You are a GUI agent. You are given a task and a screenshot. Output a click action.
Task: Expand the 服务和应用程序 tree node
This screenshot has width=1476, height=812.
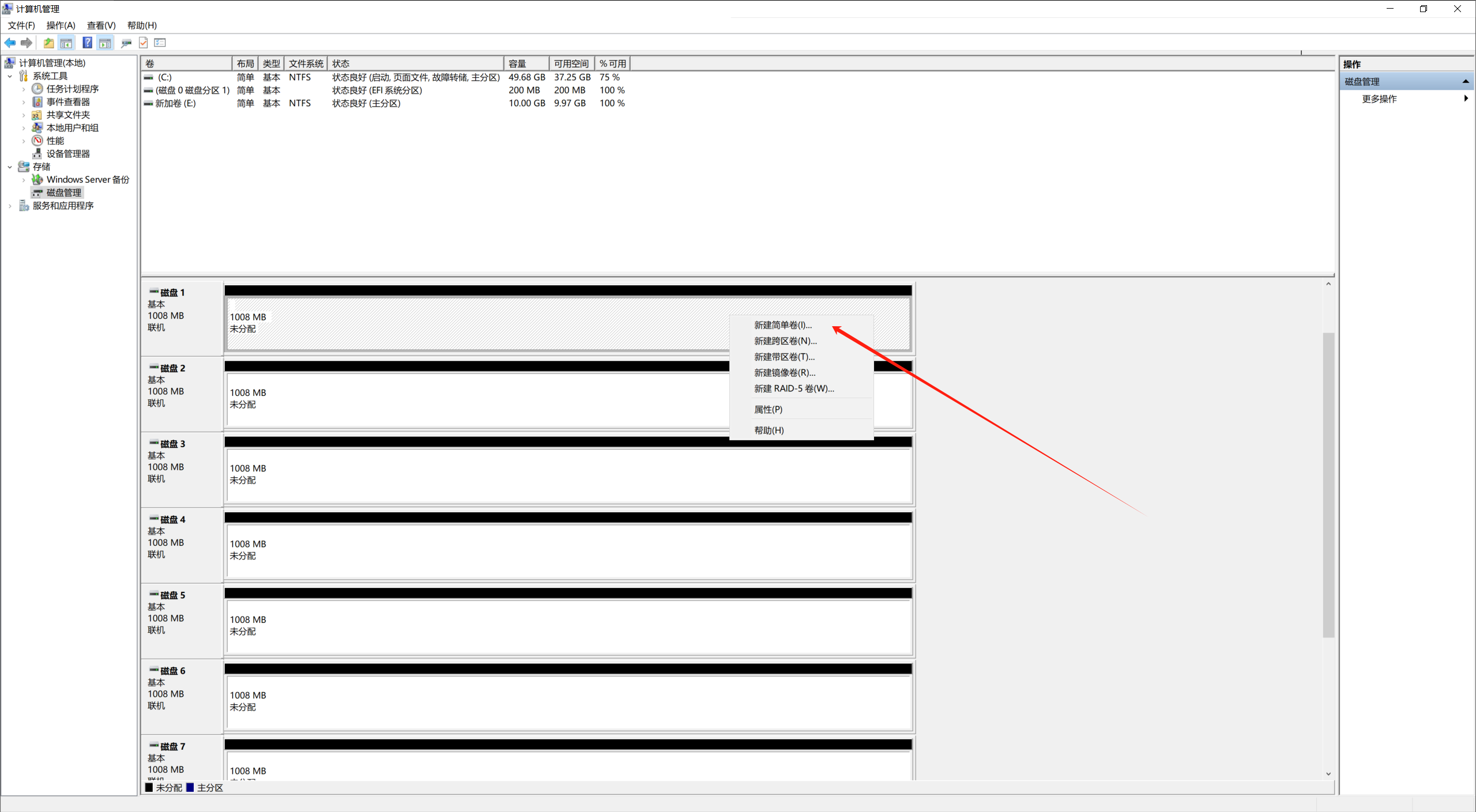click(10, 206)
